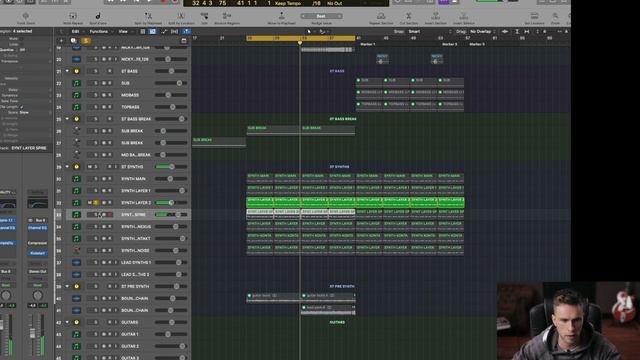Image resolution: width=640 pixels, height=360 pixels.
Task: Click the Cut Section toolbar icon
Action: (x=409, y=16)
